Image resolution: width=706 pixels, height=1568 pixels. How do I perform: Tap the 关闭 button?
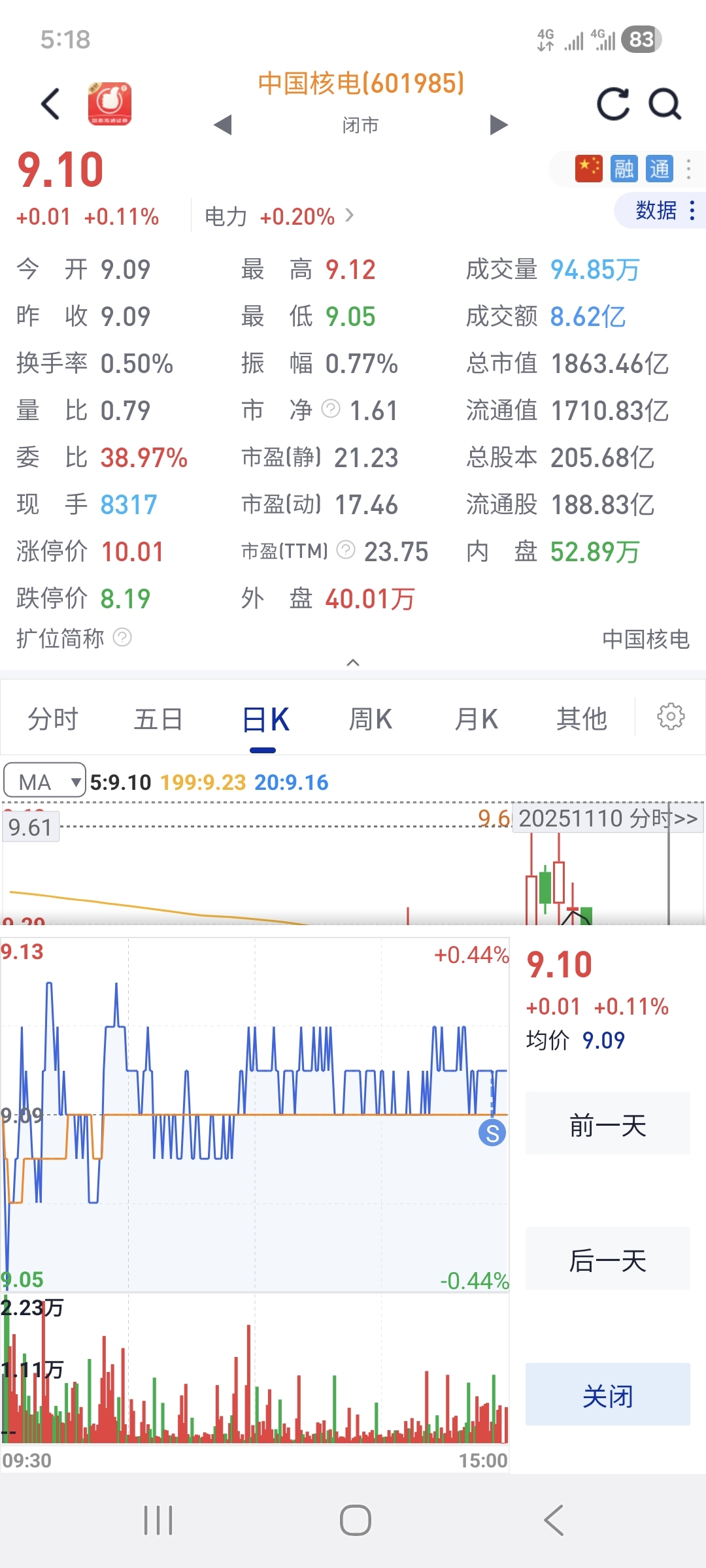(608, 1396)
